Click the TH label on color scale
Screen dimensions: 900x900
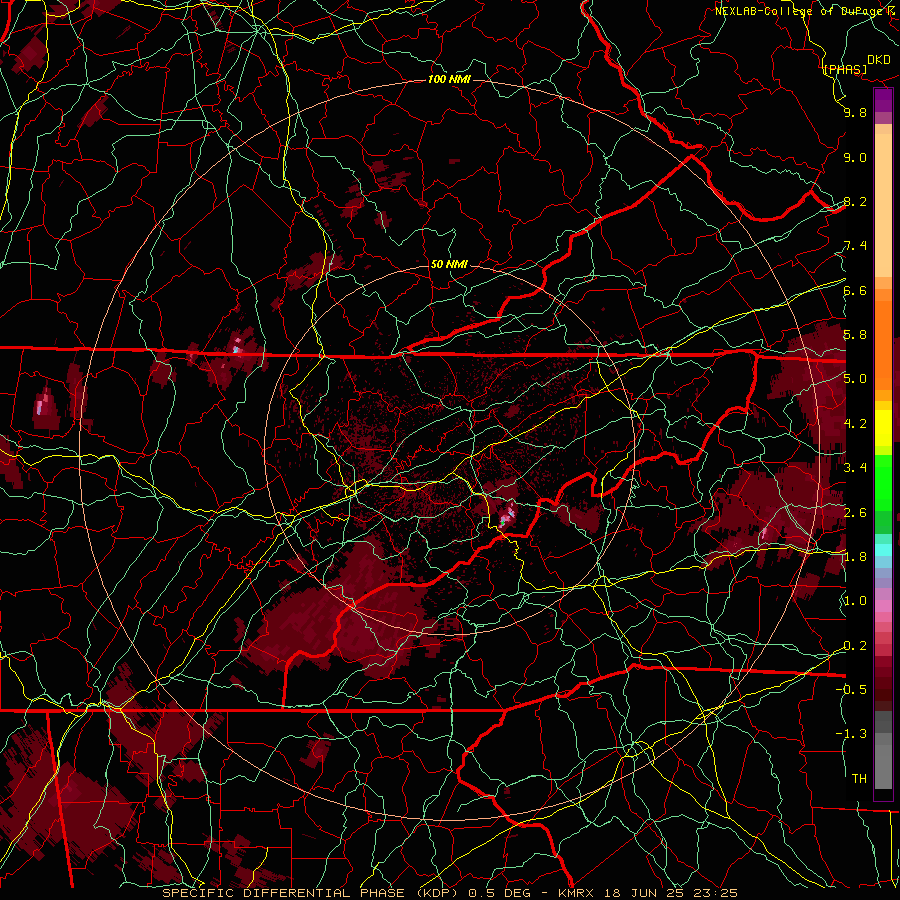pyautogui.click(x=859, y=779)
